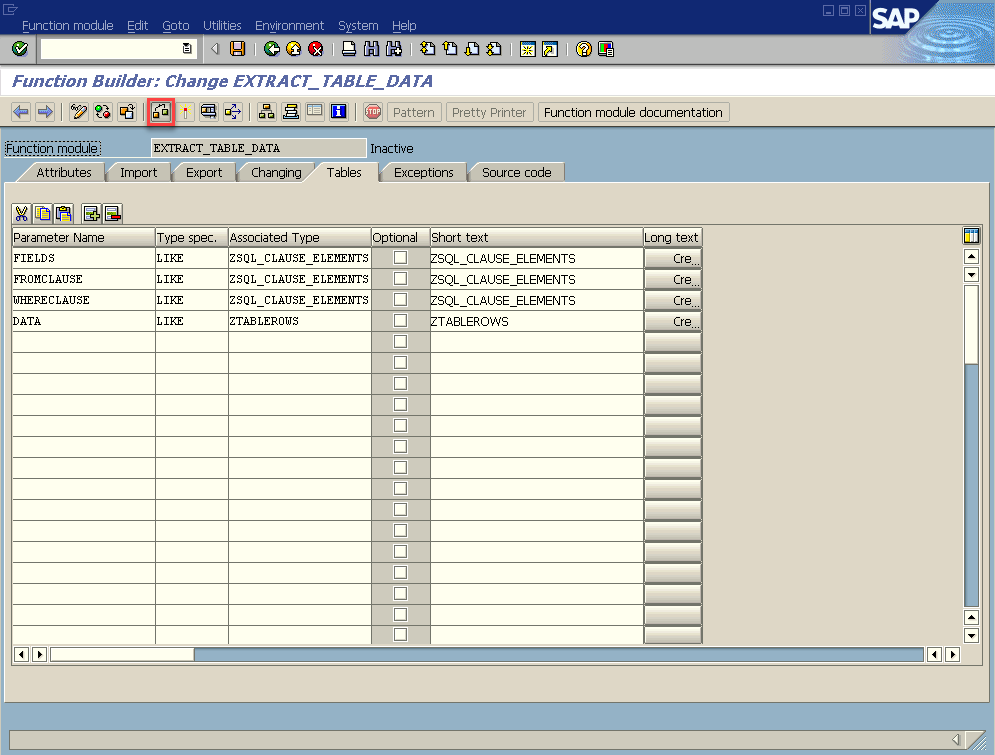Toggle Optional checkbox for FIELDS parameter
995x755 pixels.
(x=400, y=258)
